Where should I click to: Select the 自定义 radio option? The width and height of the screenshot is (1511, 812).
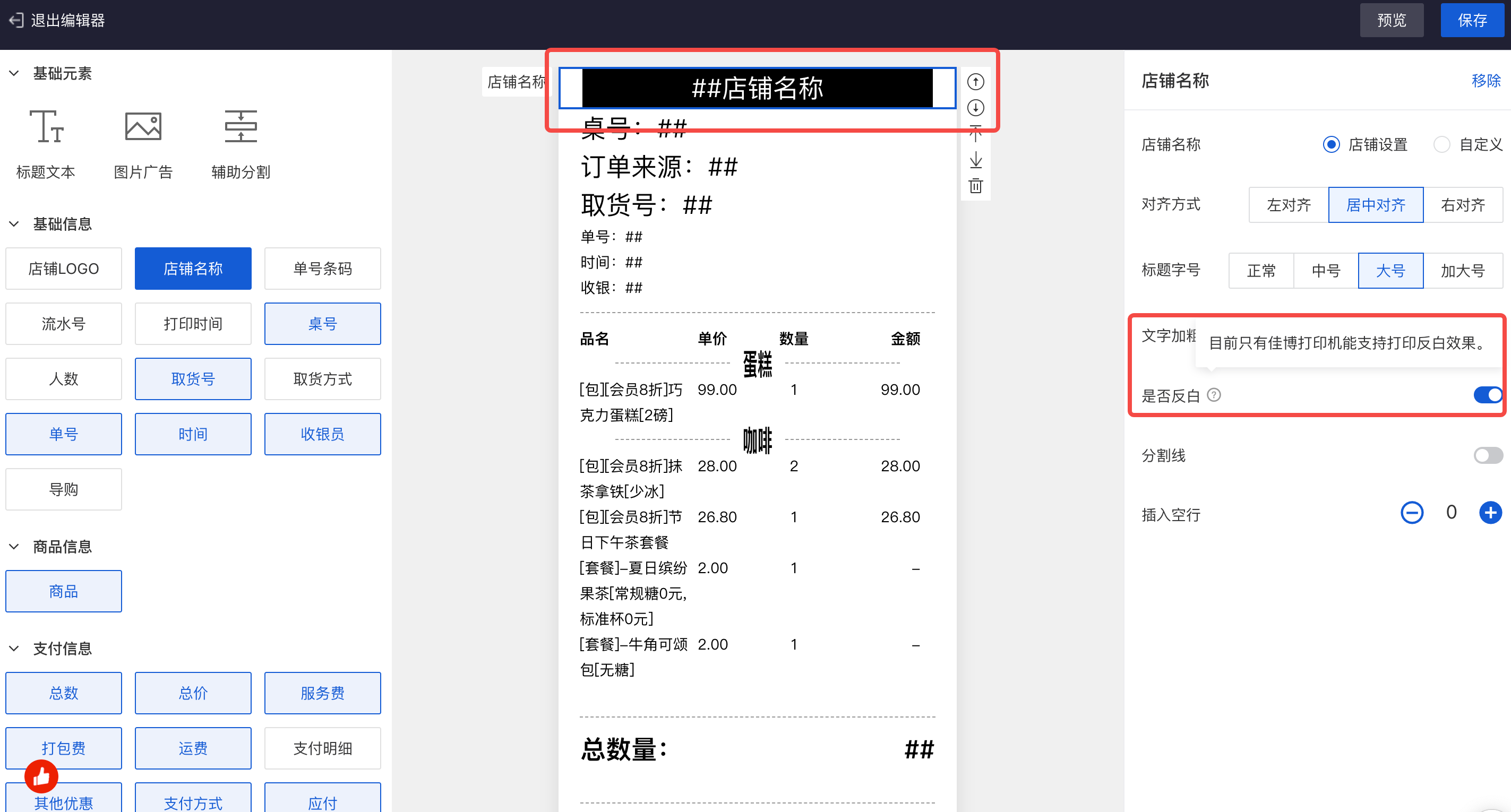point(1441,144)
